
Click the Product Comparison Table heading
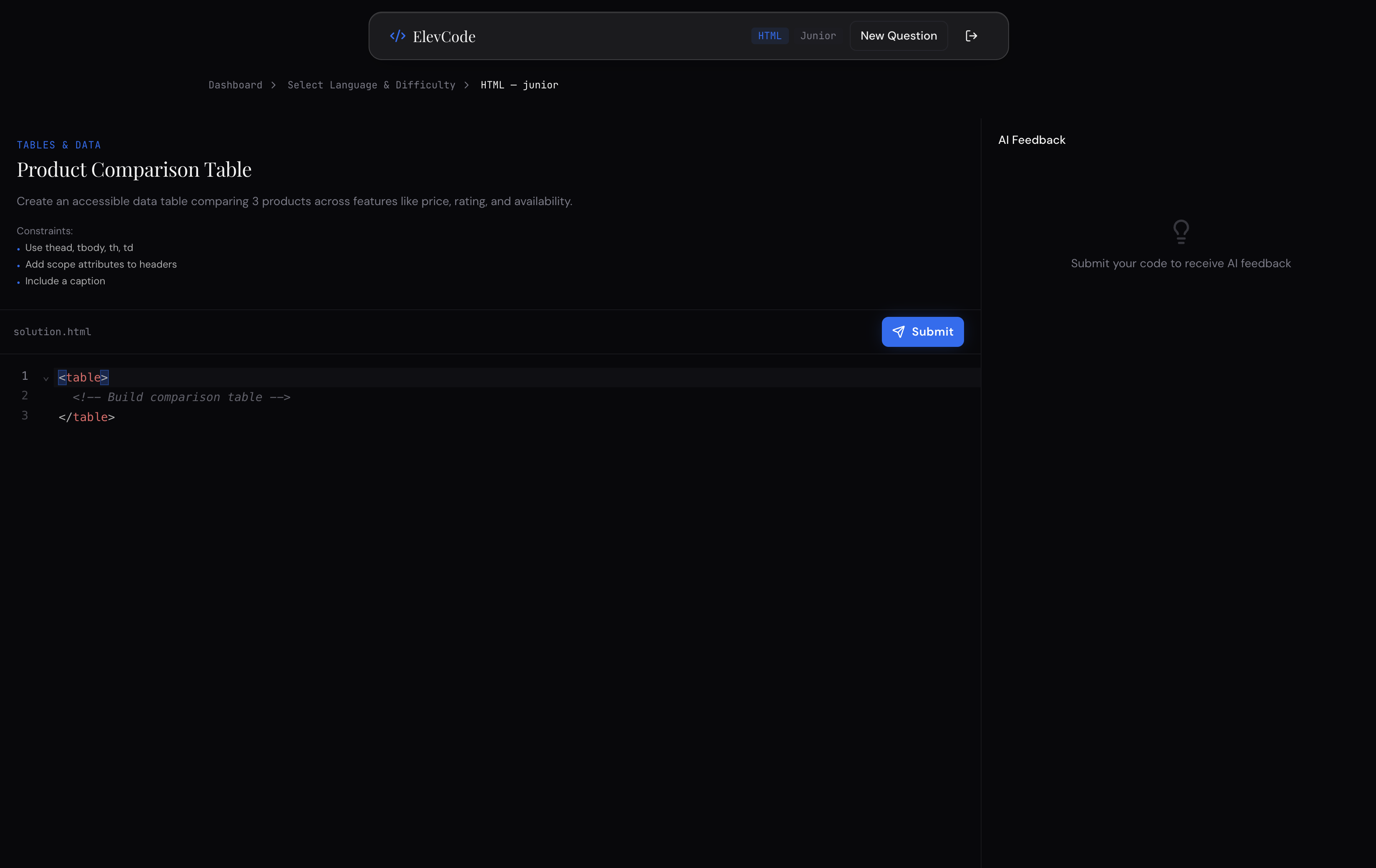[134, 169]
